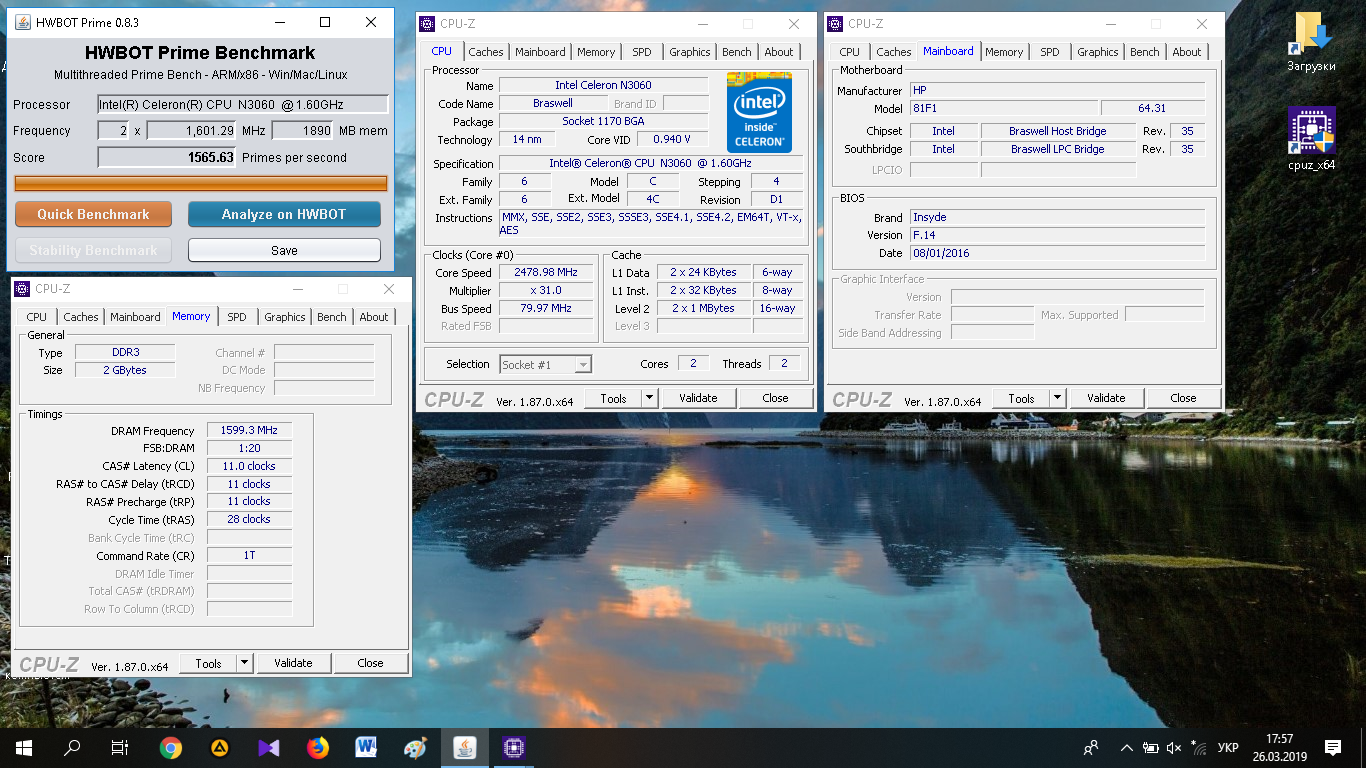Click Validate in the Memory window

click(x=293, y=663)
